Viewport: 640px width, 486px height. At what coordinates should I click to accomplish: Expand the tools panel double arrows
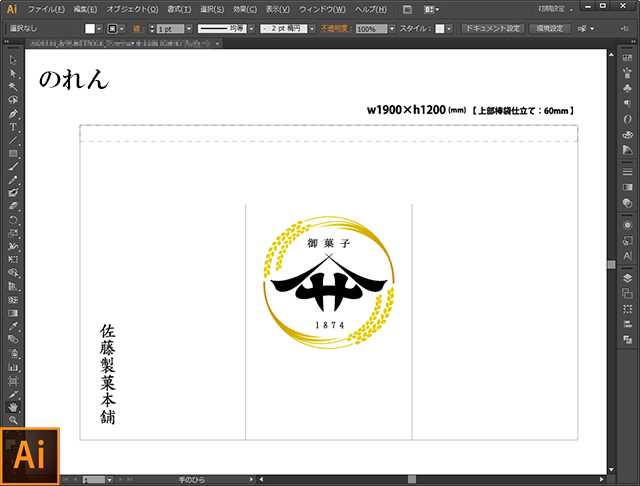7,42
